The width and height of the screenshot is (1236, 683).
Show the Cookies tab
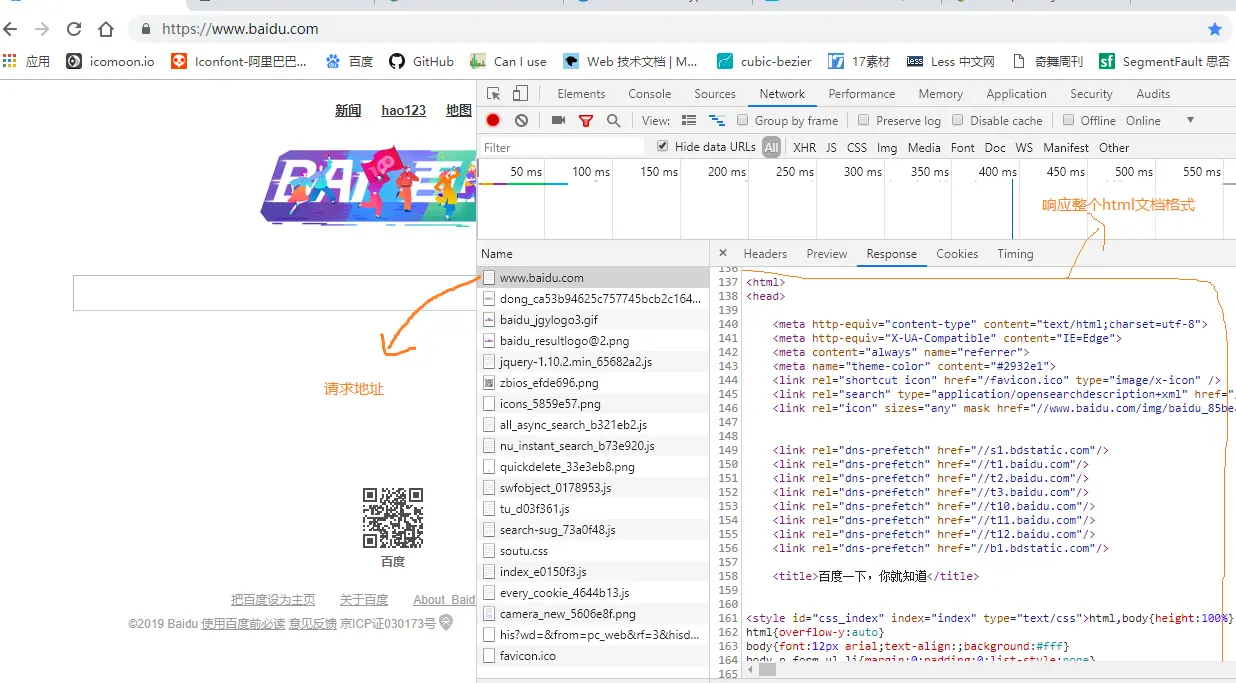[957, 254]
